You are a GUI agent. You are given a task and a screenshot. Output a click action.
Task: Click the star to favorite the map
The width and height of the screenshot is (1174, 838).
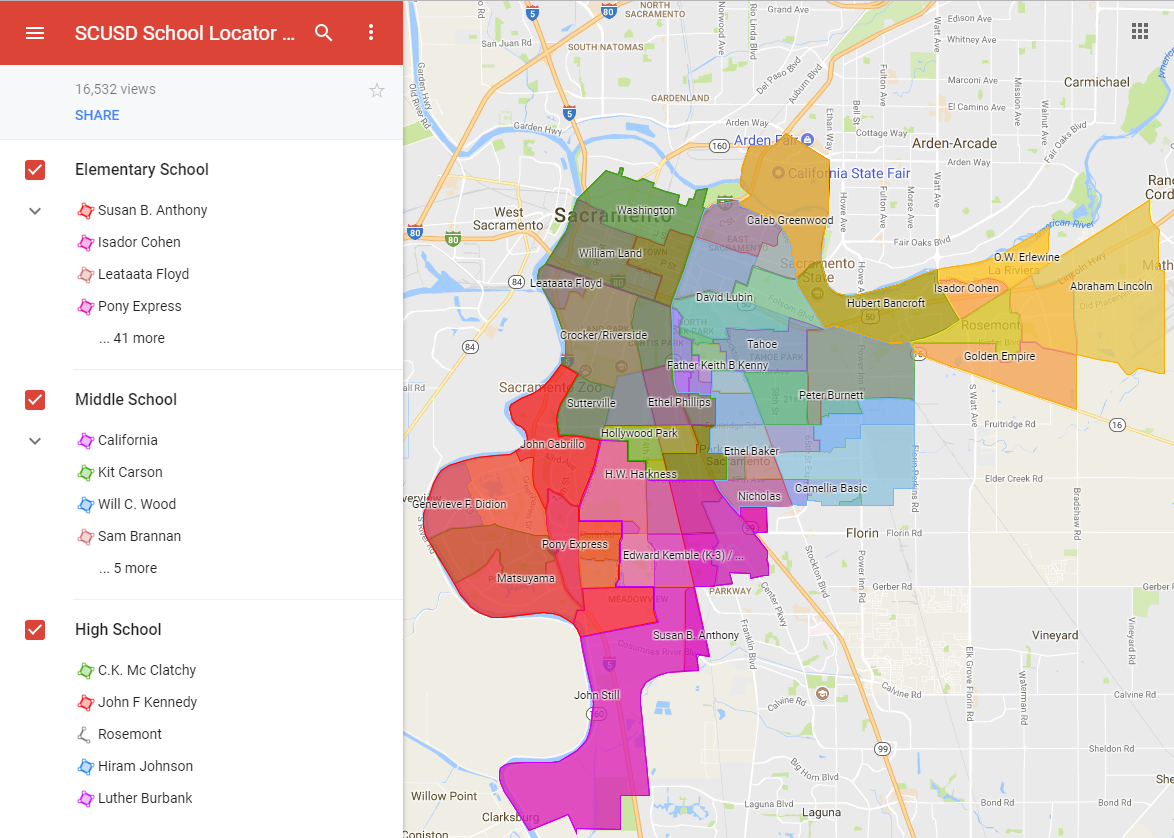coord(377,90)
